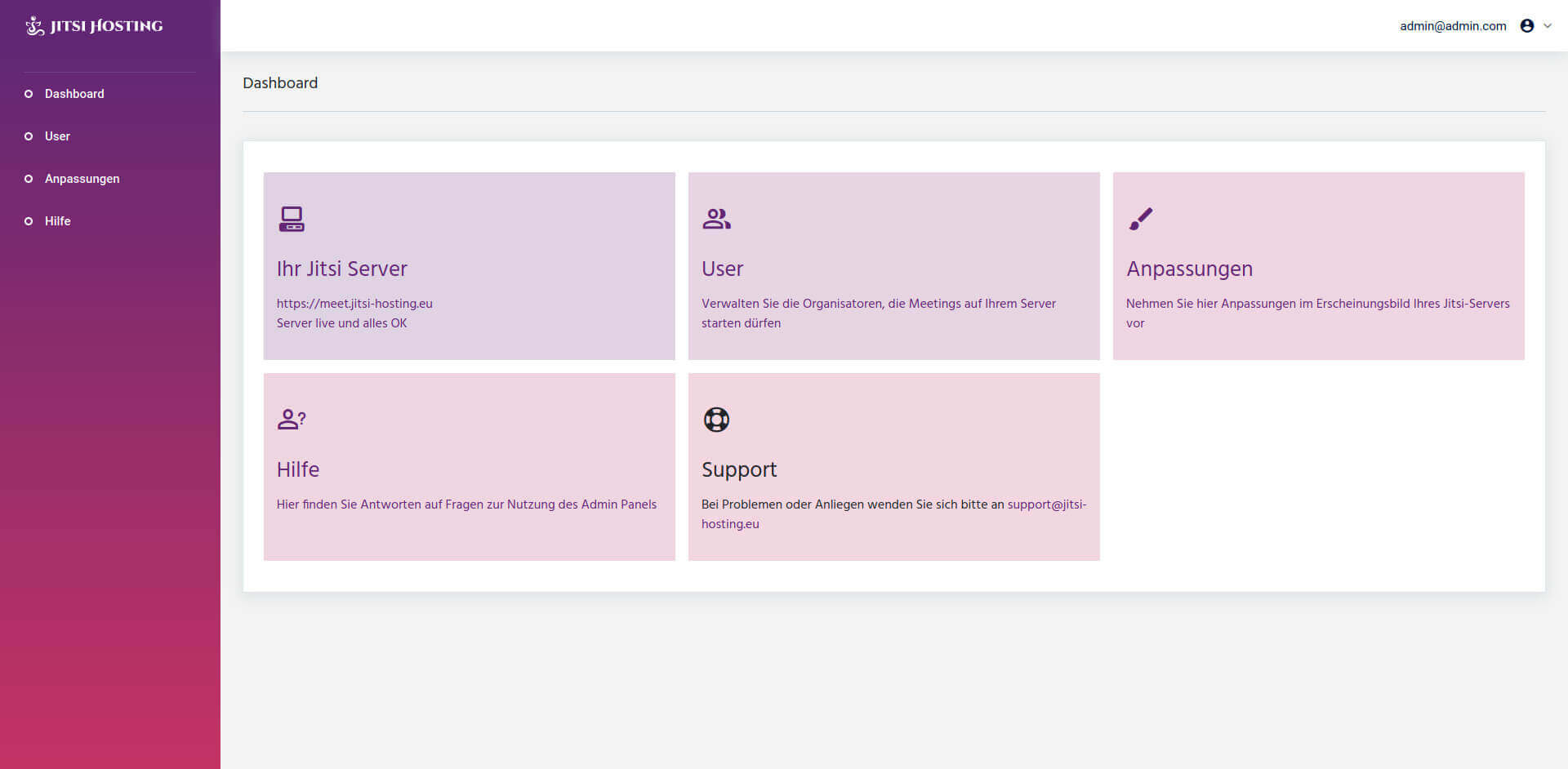Screen dimensions: 1568x769
Task: Open the User card heading
Action: point(722,269)
